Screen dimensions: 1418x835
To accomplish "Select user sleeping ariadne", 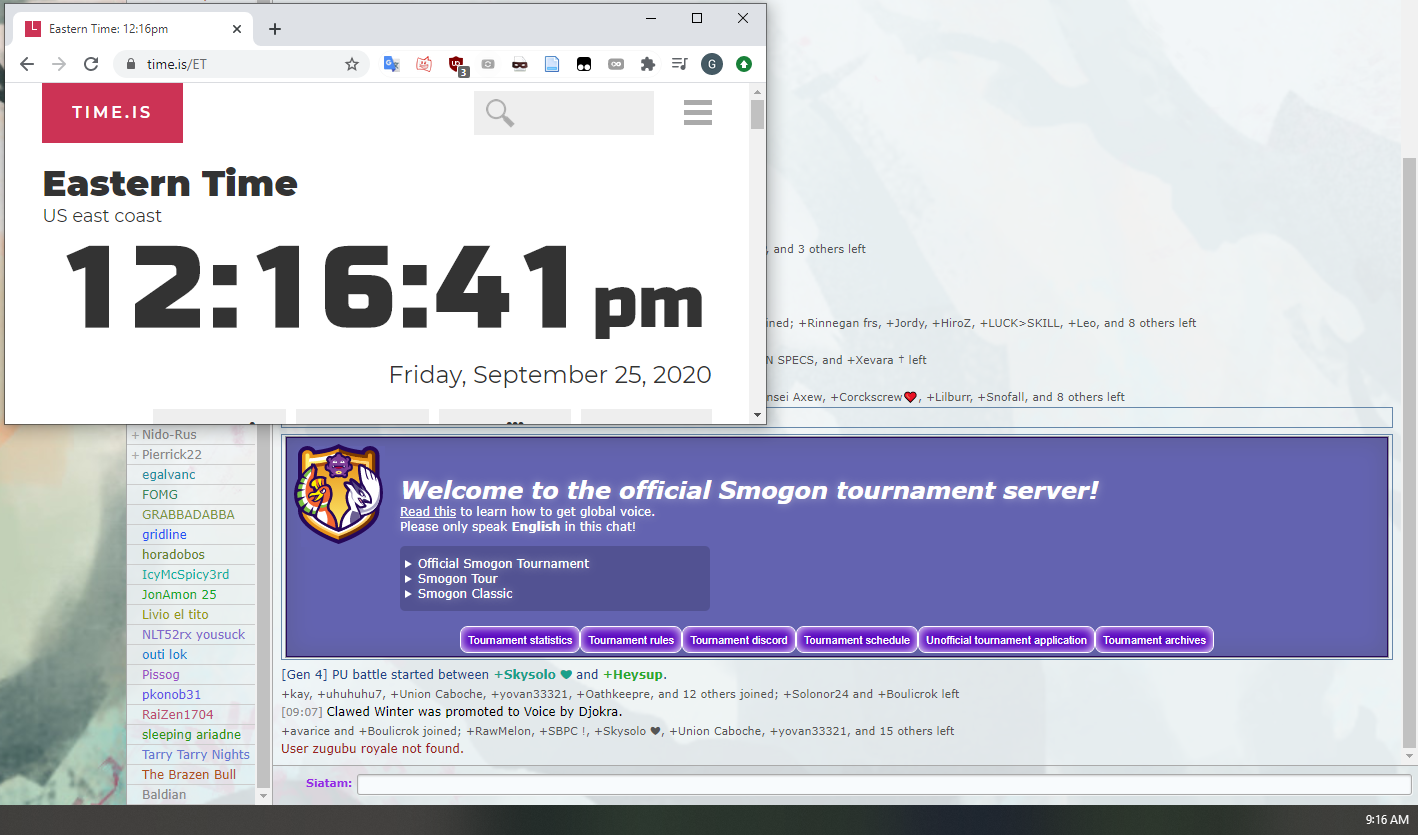I will (x=192, y=735).
